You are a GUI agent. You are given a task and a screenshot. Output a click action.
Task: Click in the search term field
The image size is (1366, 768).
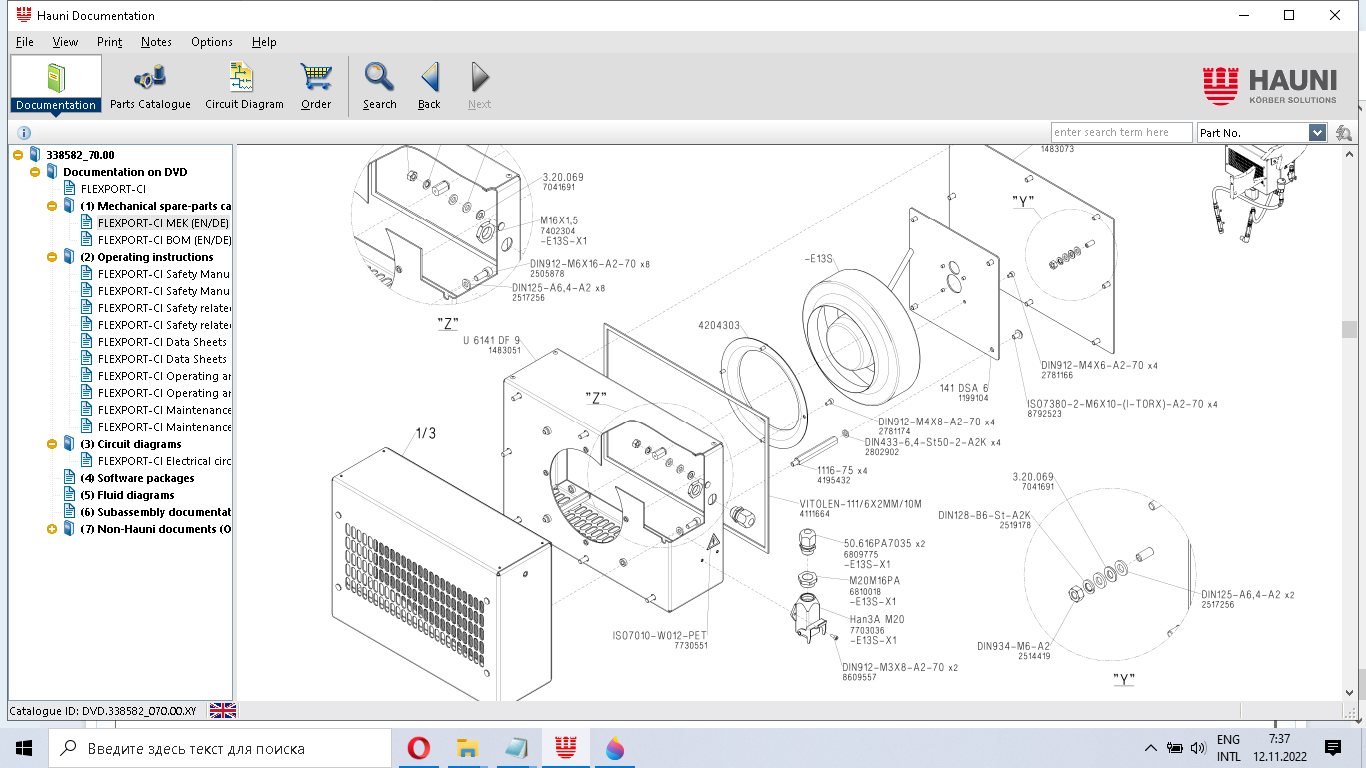tap(1121, 132)
